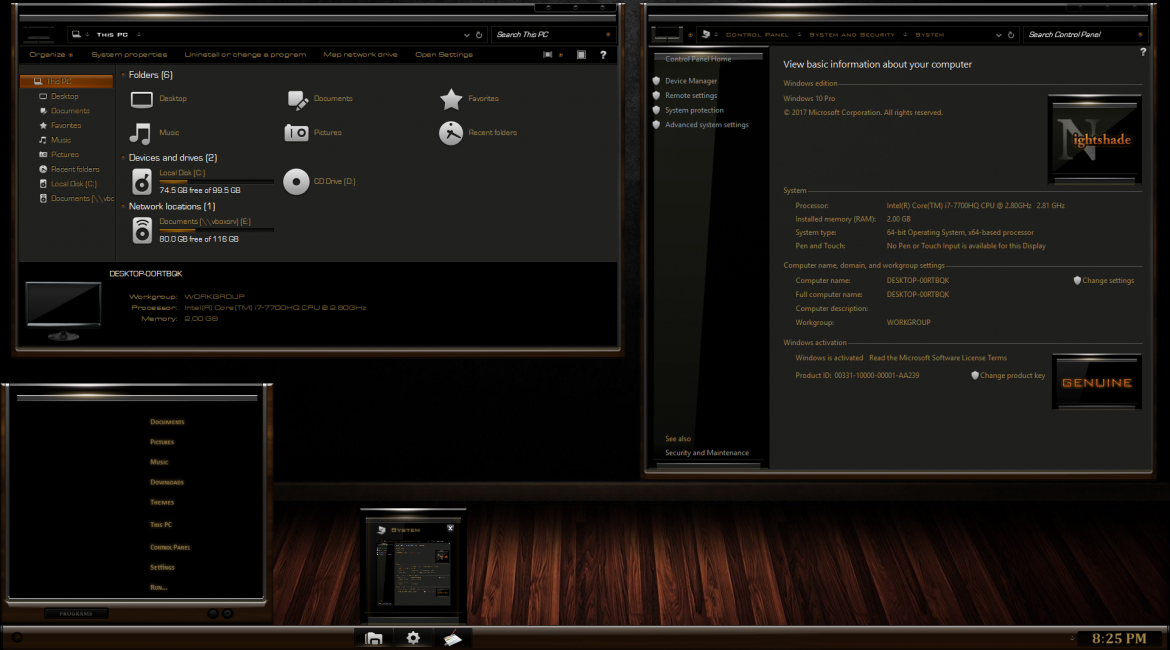Click Map network drive in the command bar

coord(360,55)
